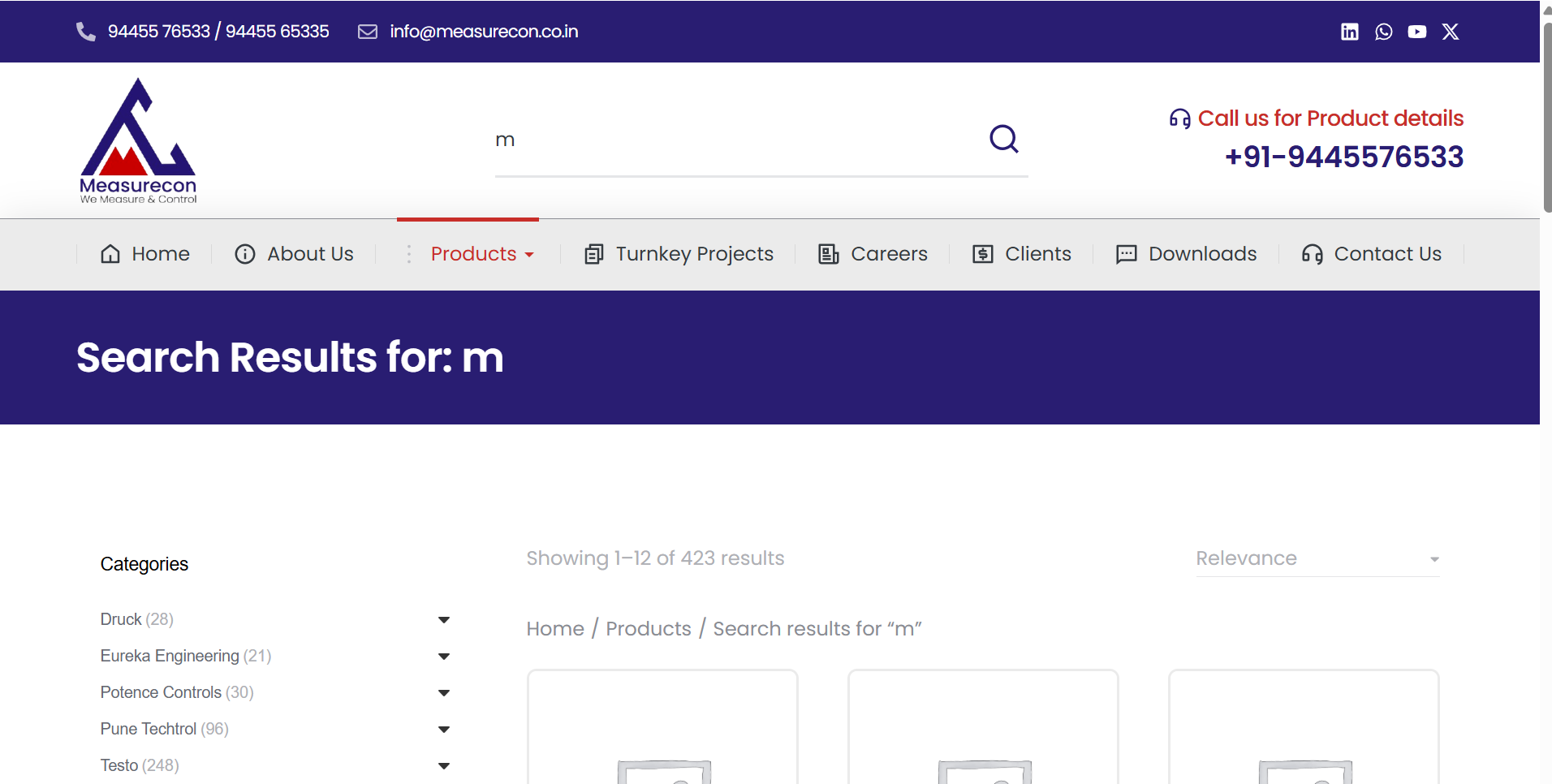Click the Contact Us headset icon
The height and width of the screenshot is (784, 1552).
pos(1313,254)
